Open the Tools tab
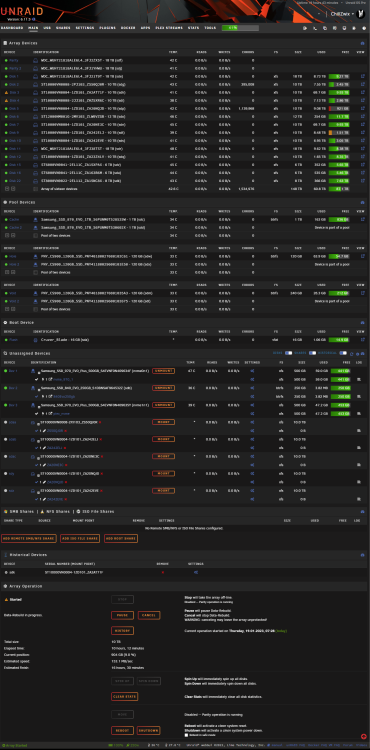Image resolution: width=370 pixels, height=750 pixels. pos(210,28)
